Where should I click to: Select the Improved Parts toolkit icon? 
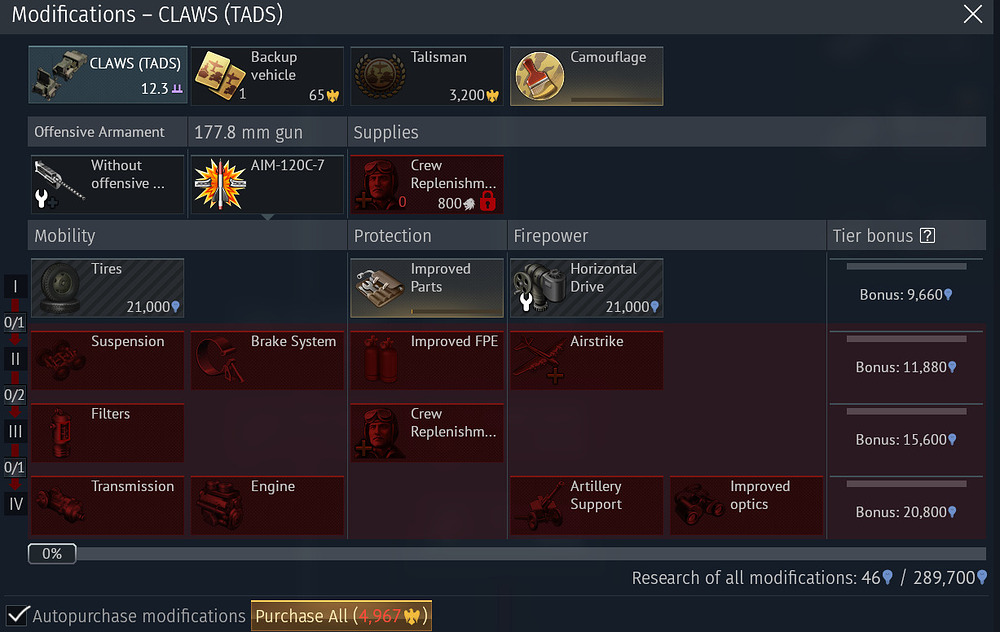[380, 288]
